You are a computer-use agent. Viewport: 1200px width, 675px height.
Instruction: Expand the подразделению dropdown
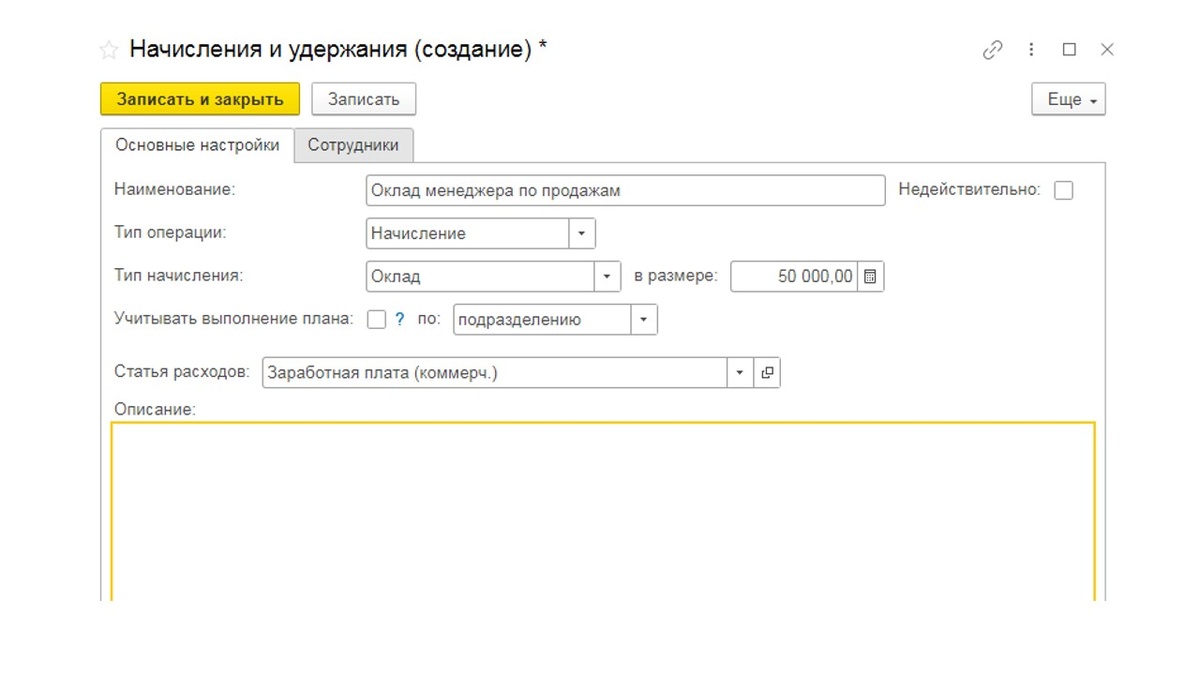pos(644,319)
